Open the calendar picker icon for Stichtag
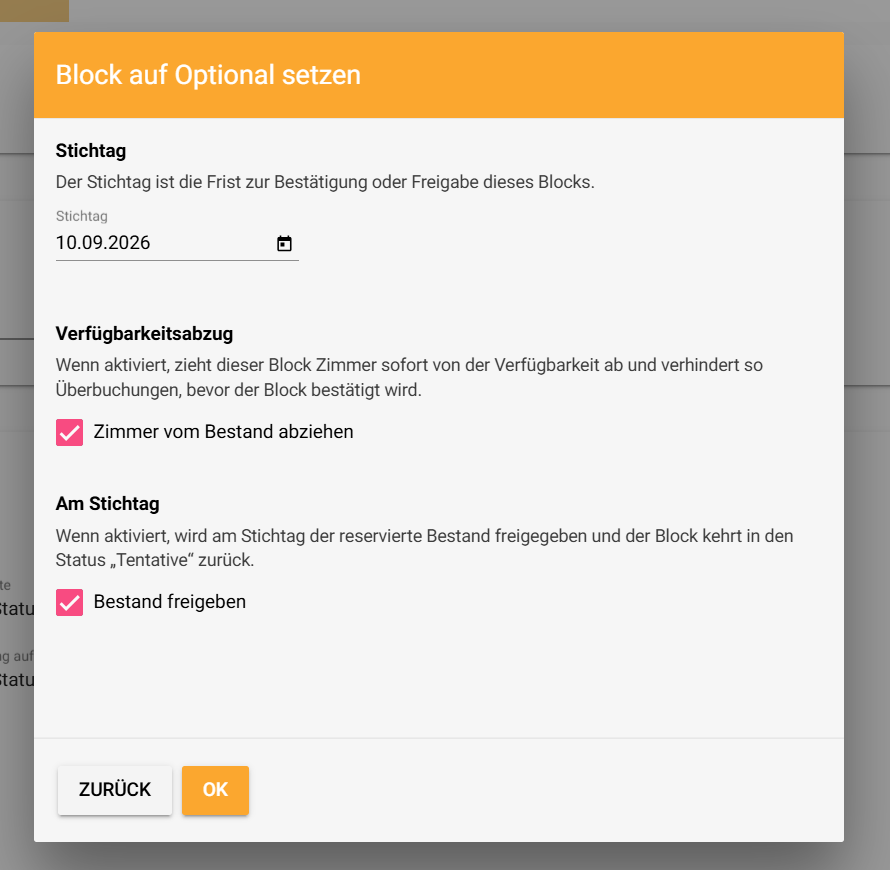Viewport: 890px width, 870px height. (284, 243)
